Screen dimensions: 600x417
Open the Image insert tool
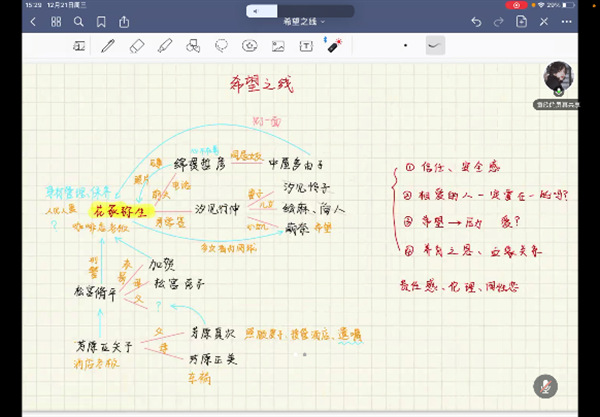pos(277,46)
